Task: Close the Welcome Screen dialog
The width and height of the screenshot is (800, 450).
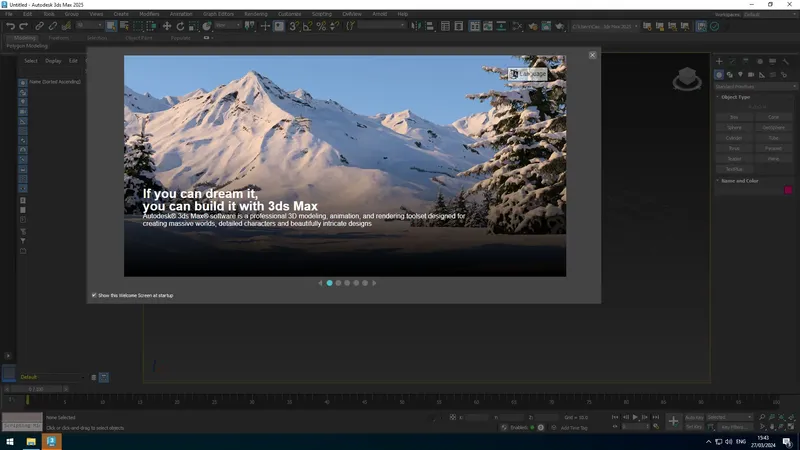Action: [592, 55]
